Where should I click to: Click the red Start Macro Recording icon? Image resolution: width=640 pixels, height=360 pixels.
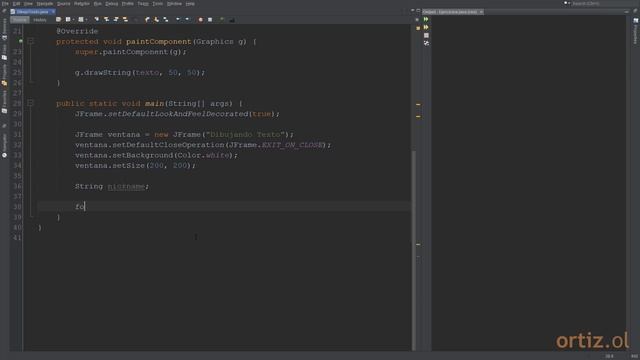coord(200,19)
